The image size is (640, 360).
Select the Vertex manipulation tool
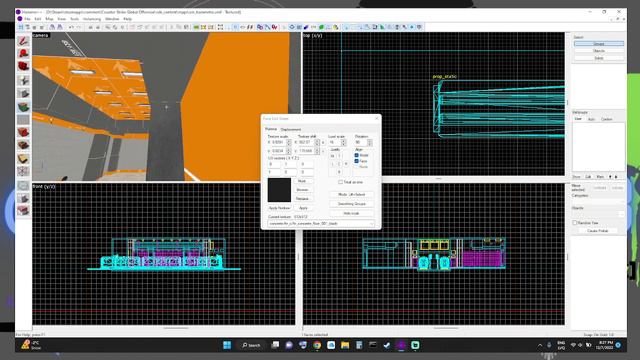(23, 171)
